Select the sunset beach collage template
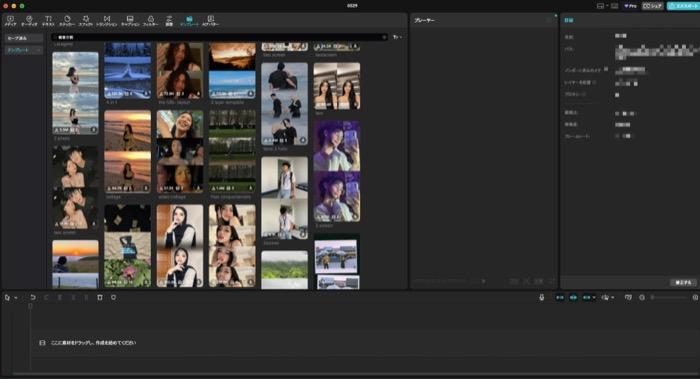The width and height of the screenshot is (700, 379). coord(128,152)
